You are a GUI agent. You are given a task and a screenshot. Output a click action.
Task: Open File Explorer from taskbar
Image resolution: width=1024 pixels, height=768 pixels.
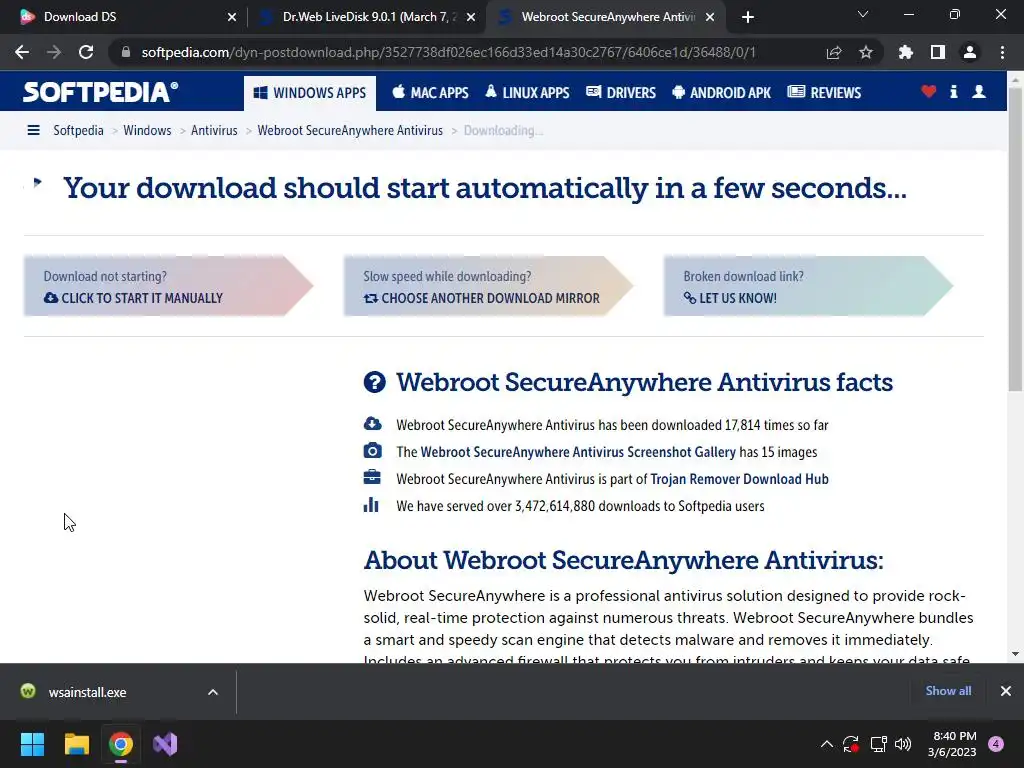pyautogui.click(x=76, y=744)
